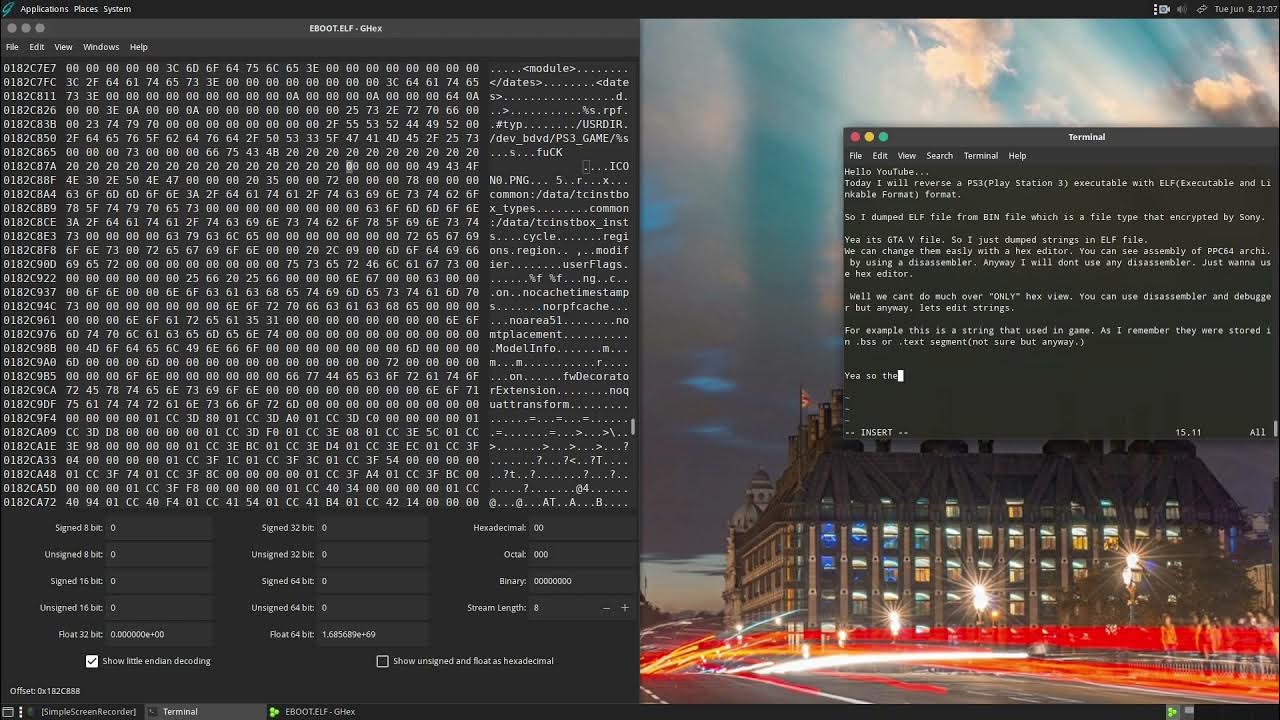Click the Float 32 bit value field

click(x=160, y=634)
